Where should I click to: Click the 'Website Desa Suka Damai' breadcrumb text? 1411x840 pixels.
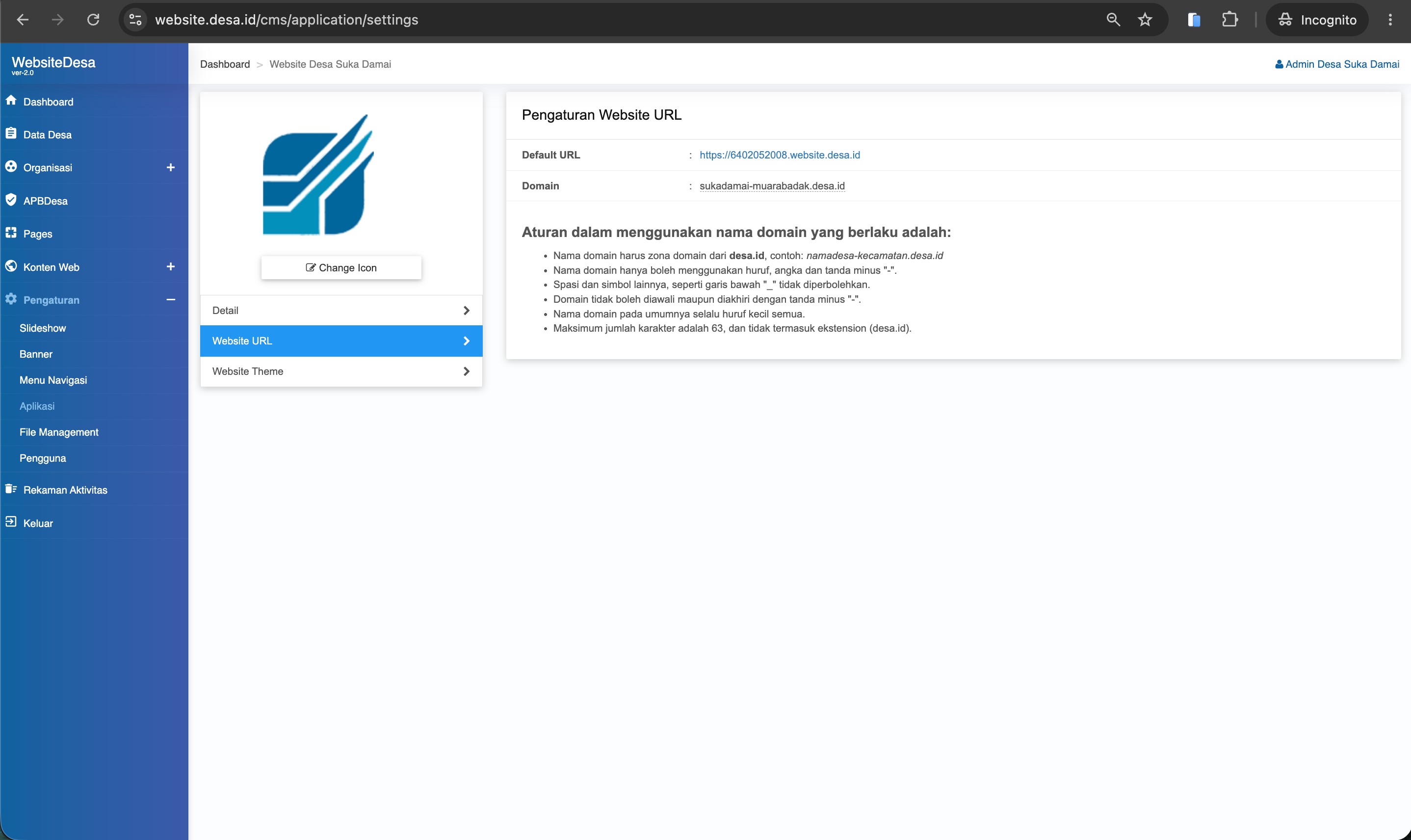(x=330, y=65)
